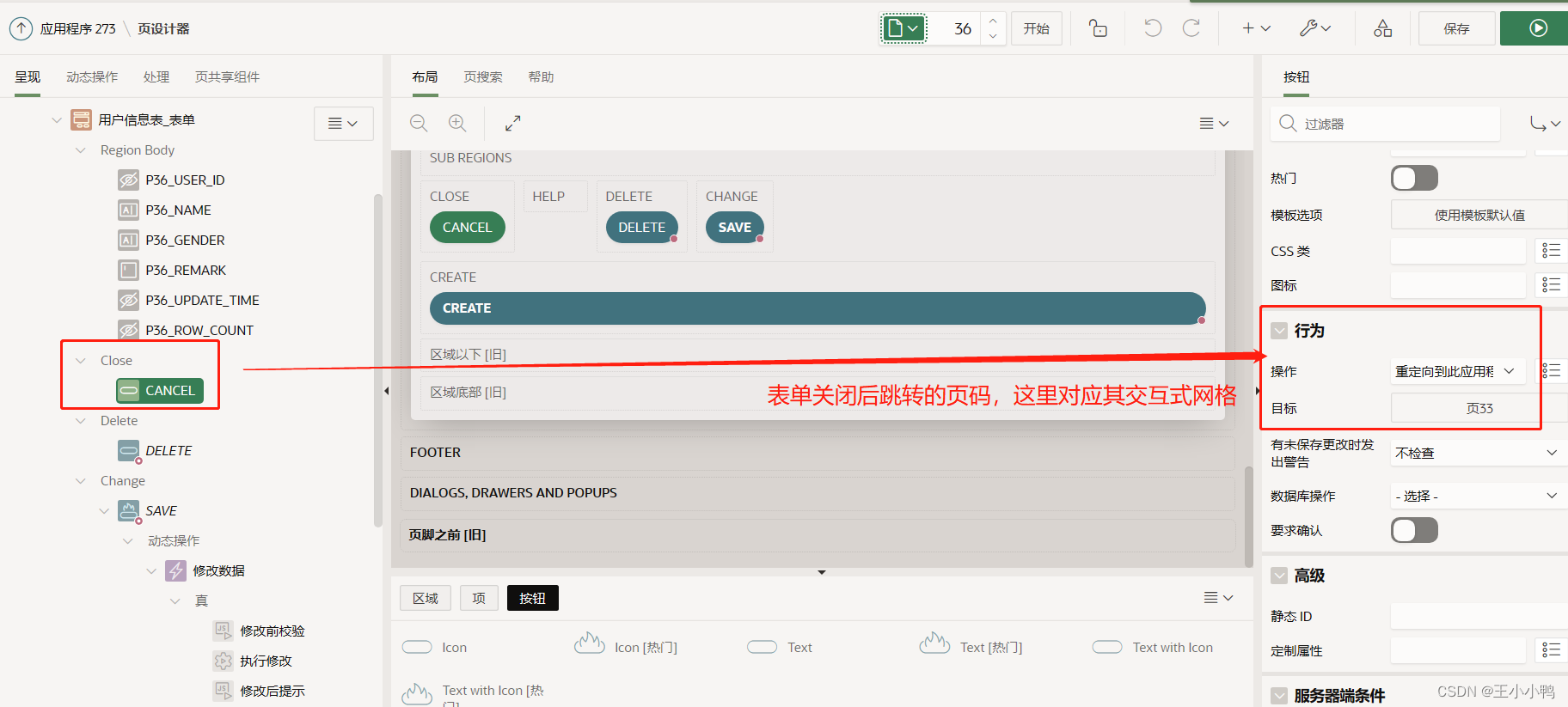Click the page lock icon
This screenshot has height=707, width=1568.
(1098, 28)
